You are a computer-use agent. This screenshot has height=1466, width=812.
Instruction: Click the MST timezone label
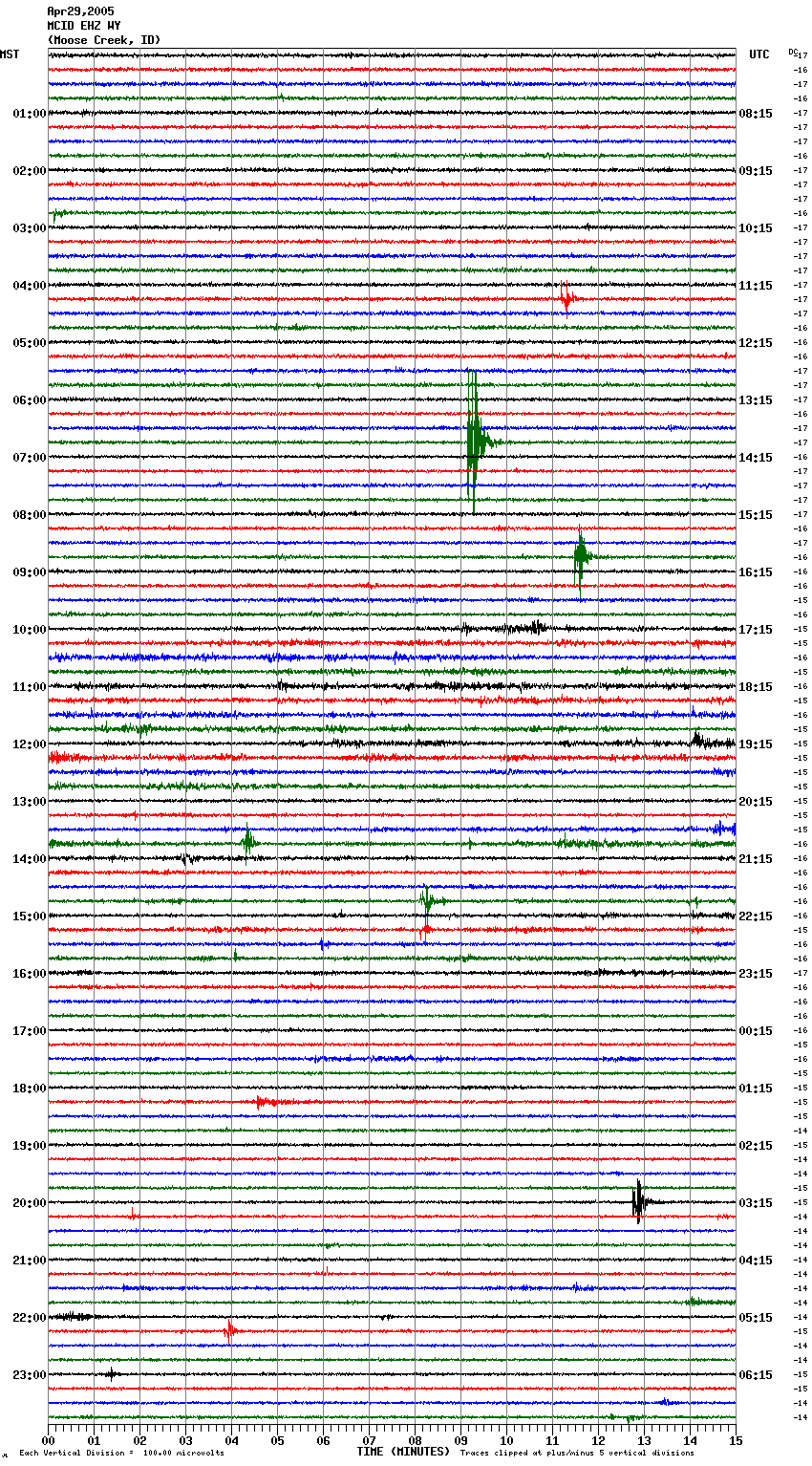tap(10, 54)
